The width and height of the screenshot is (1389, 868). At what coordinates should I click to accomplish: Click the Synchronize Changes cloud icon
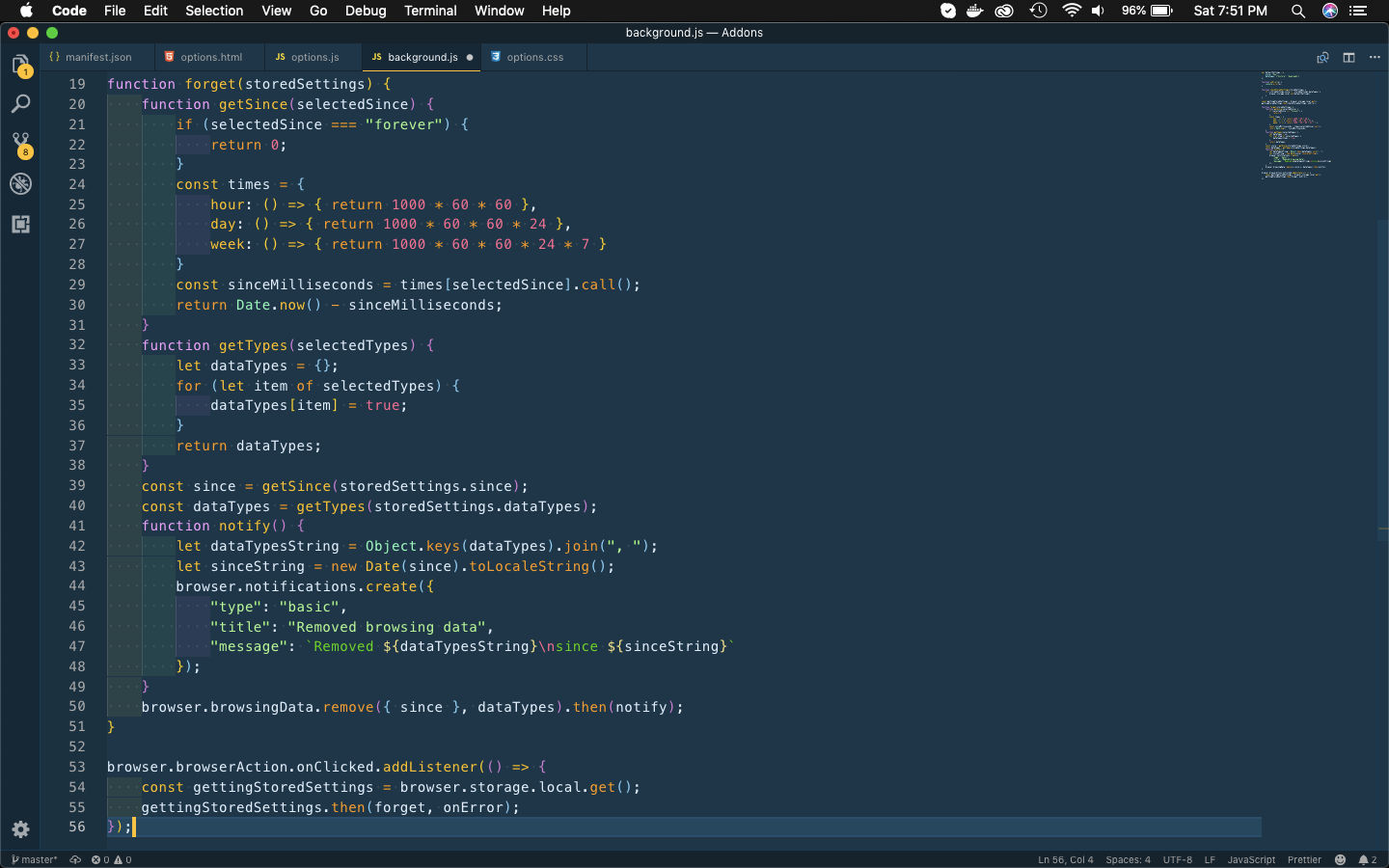tap(75, 859)
